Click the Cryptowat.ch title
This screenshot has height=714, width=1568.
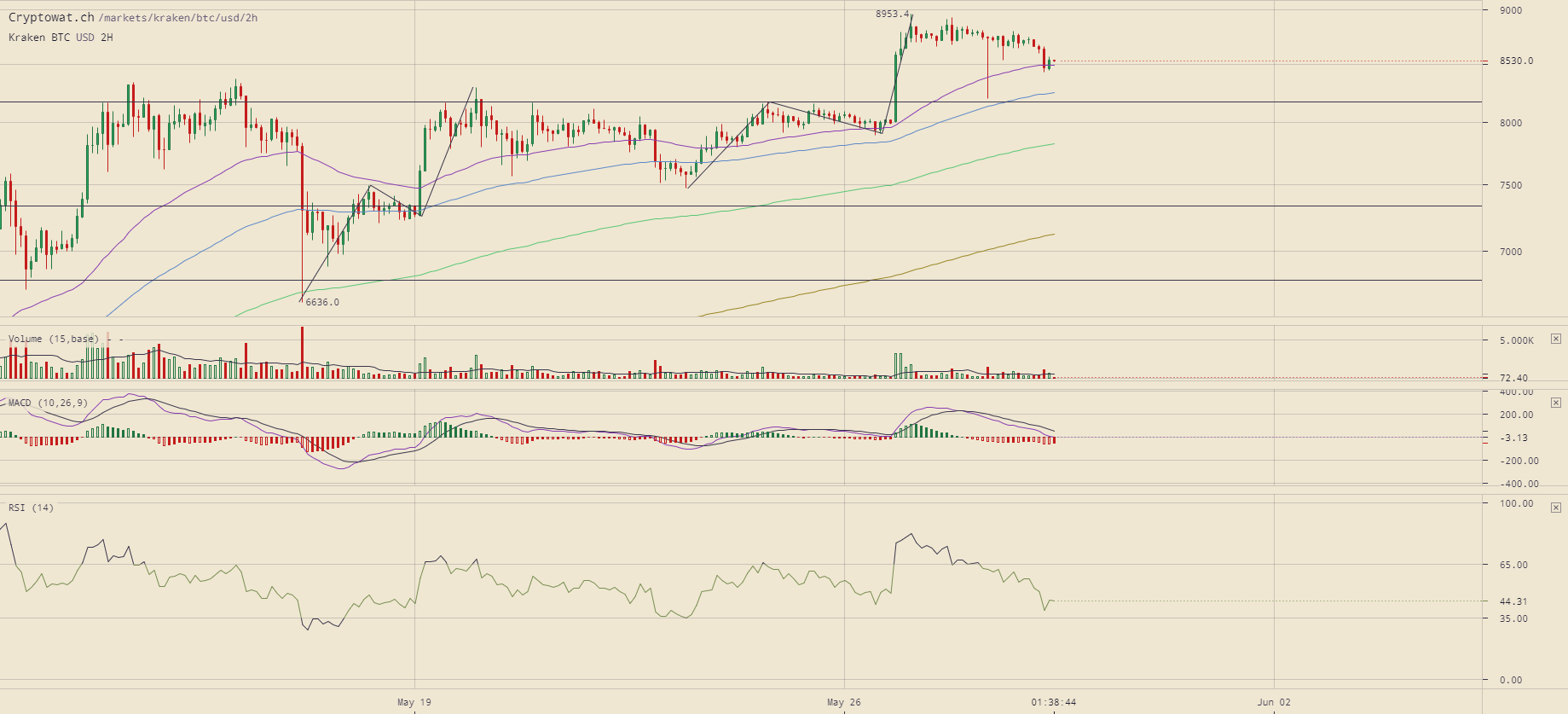click(51, 17)
